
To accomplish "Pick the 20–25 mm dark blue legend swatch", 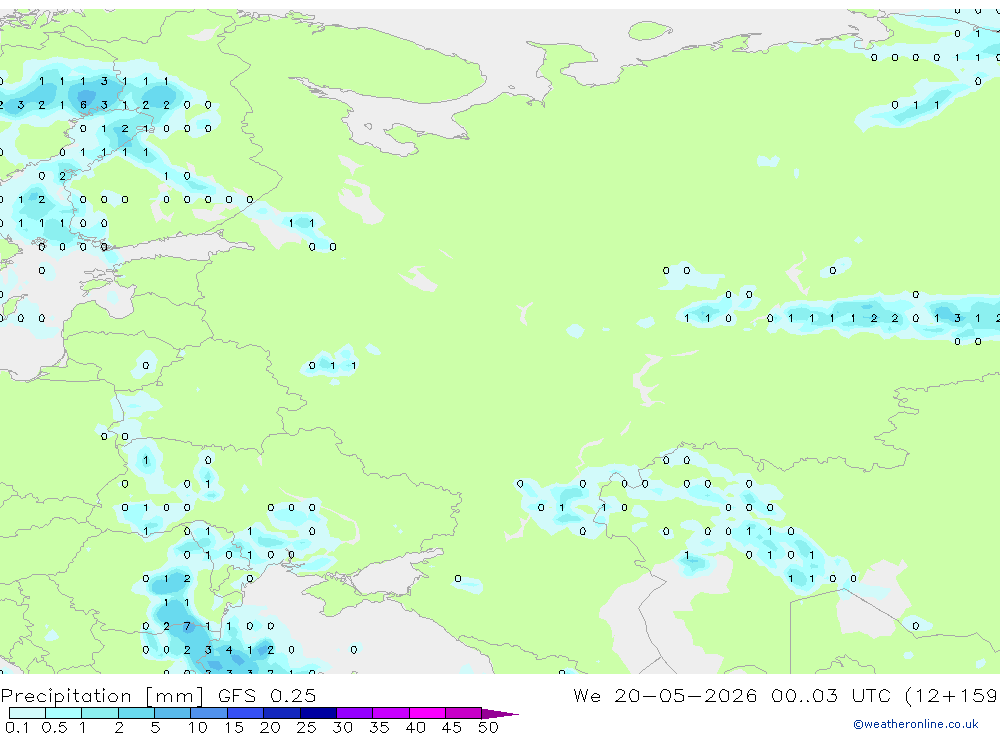I will [x=281, y=713].
